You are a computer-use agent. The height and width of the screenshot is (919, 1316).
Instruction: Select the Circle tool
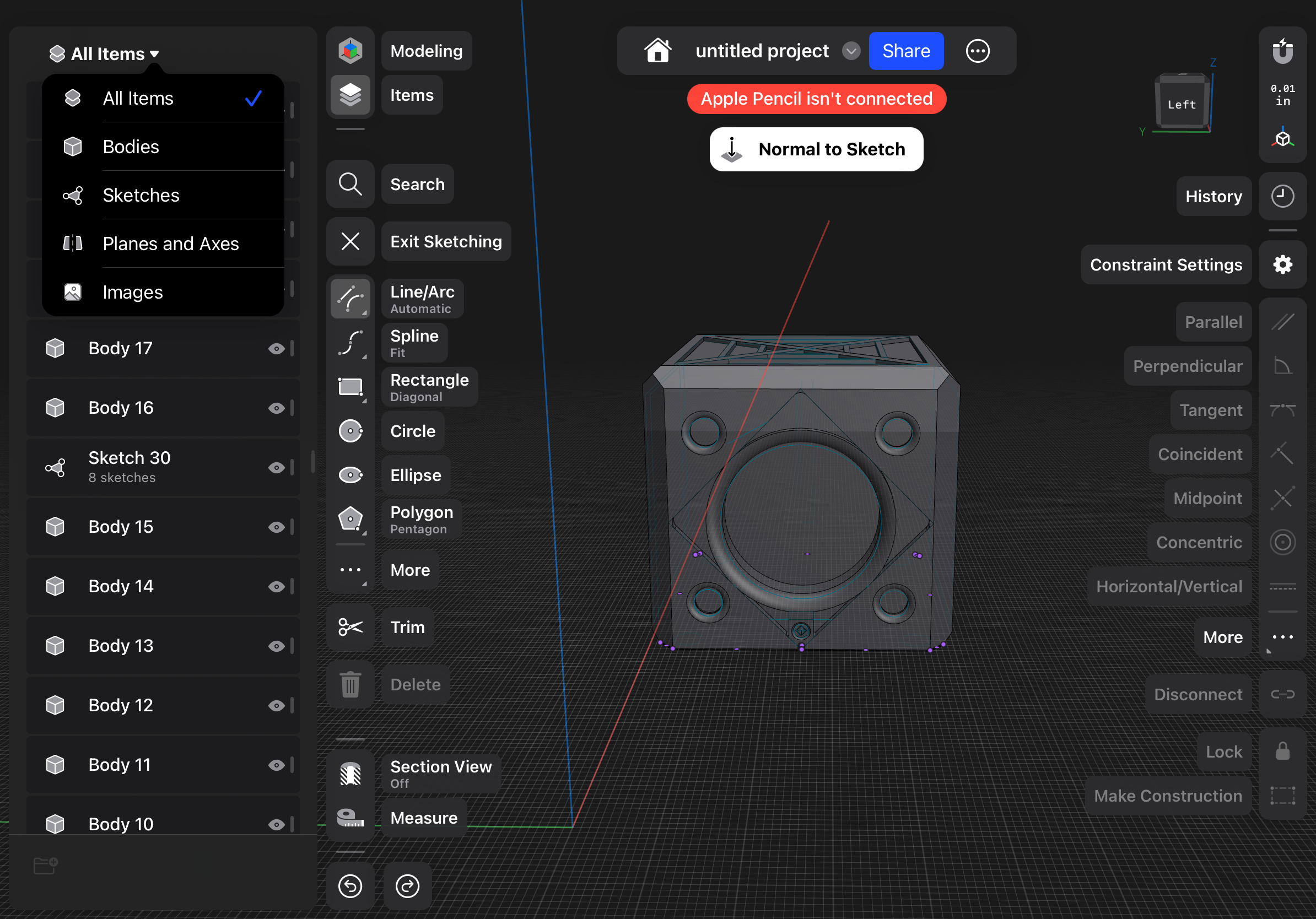pos(412,431)
